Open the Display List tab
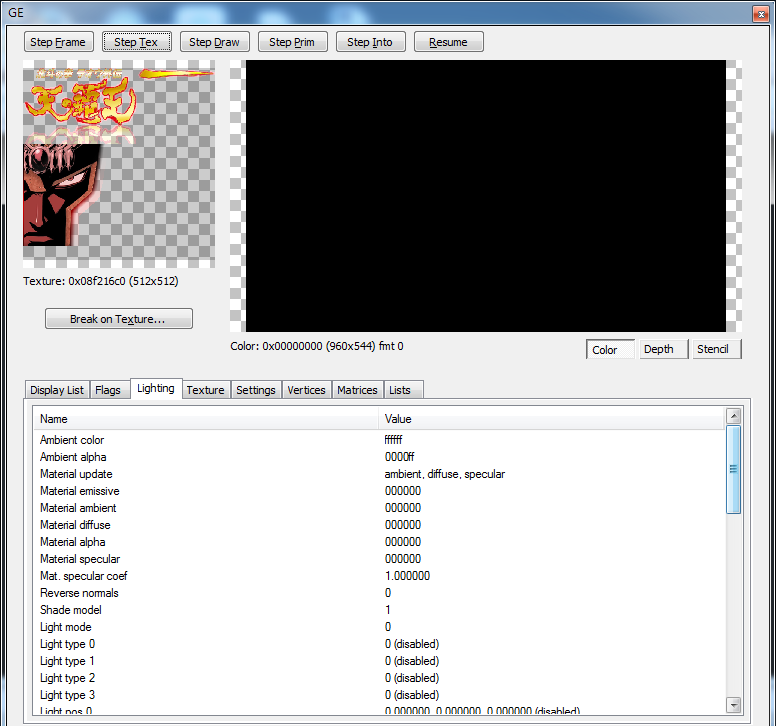 57,390
